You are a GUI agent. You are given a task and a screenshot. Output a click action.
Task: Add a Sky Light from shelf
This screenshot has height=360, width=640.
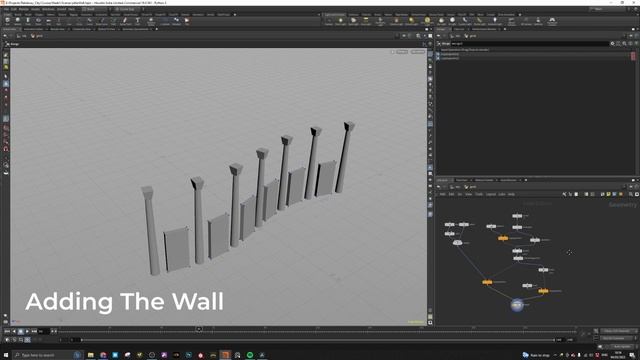(x=441, y=21)
